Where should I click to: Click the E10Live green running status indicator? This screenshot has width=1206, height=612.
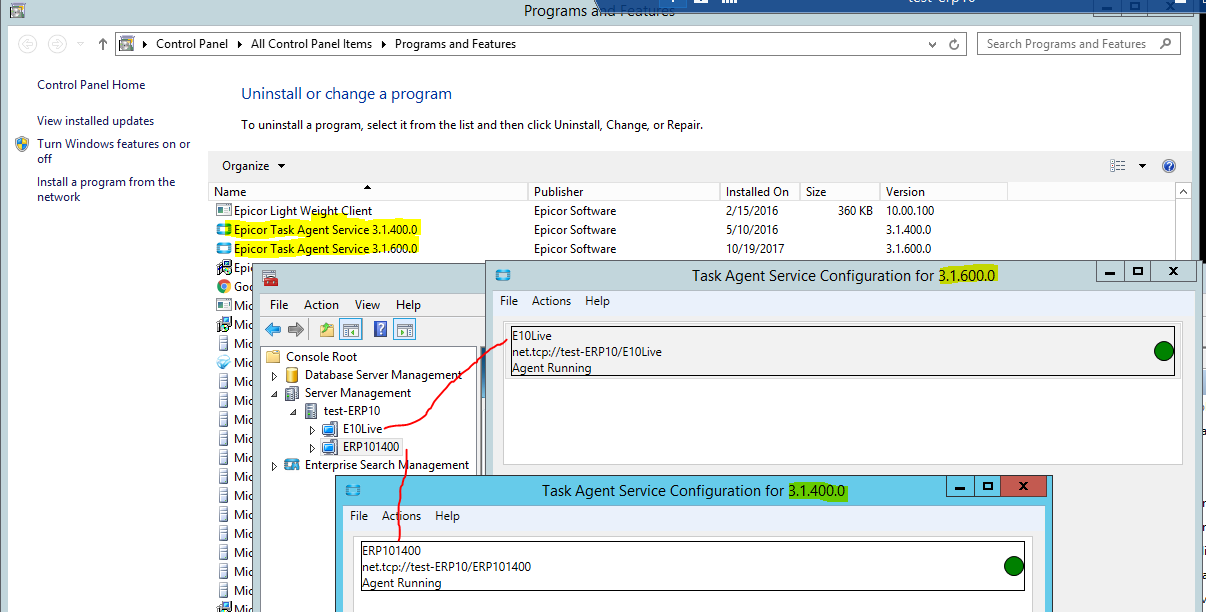click(1163, 351)
